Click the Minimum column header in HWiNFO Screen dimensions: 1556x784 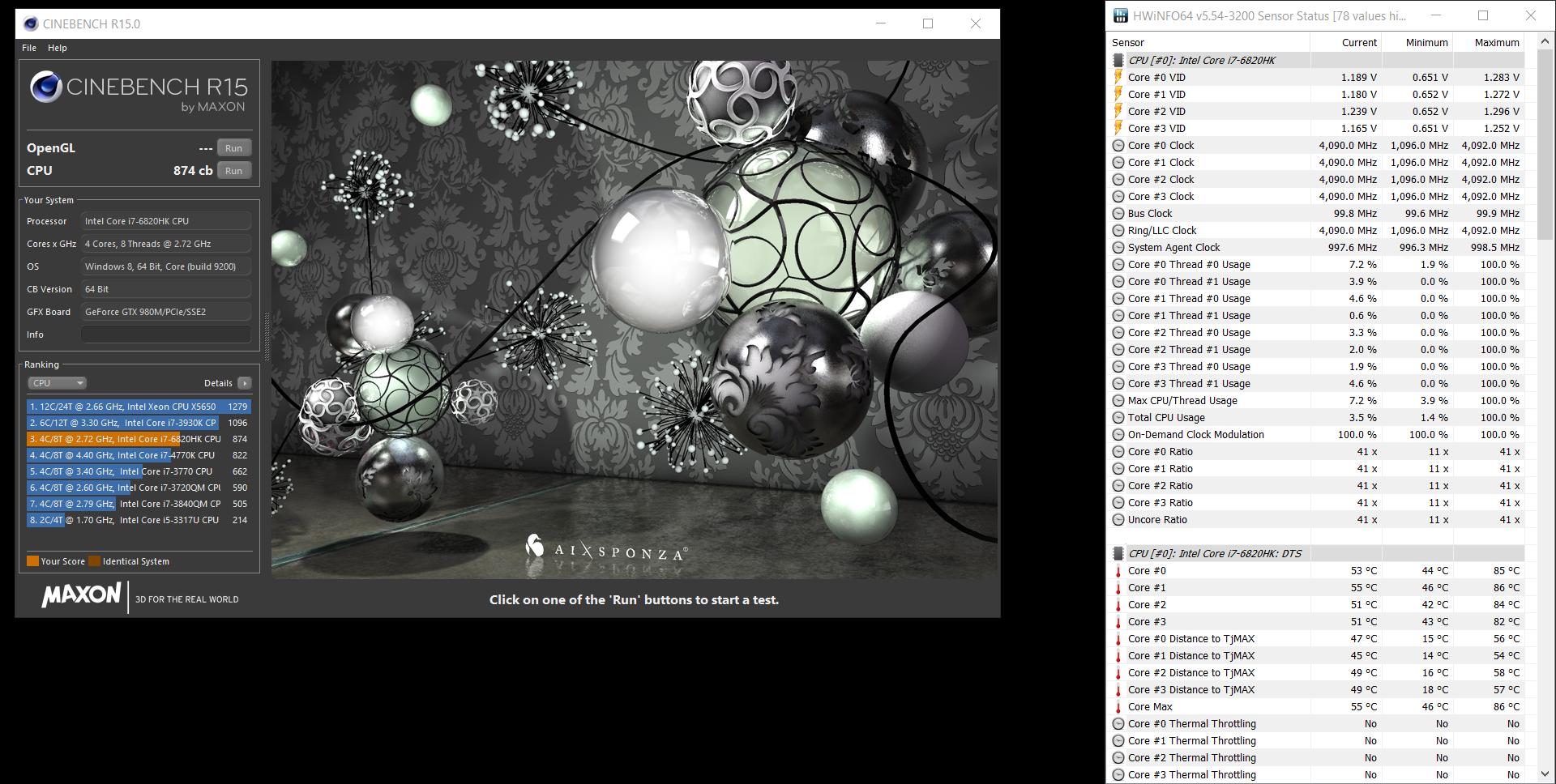click(x=1417, y=42)
